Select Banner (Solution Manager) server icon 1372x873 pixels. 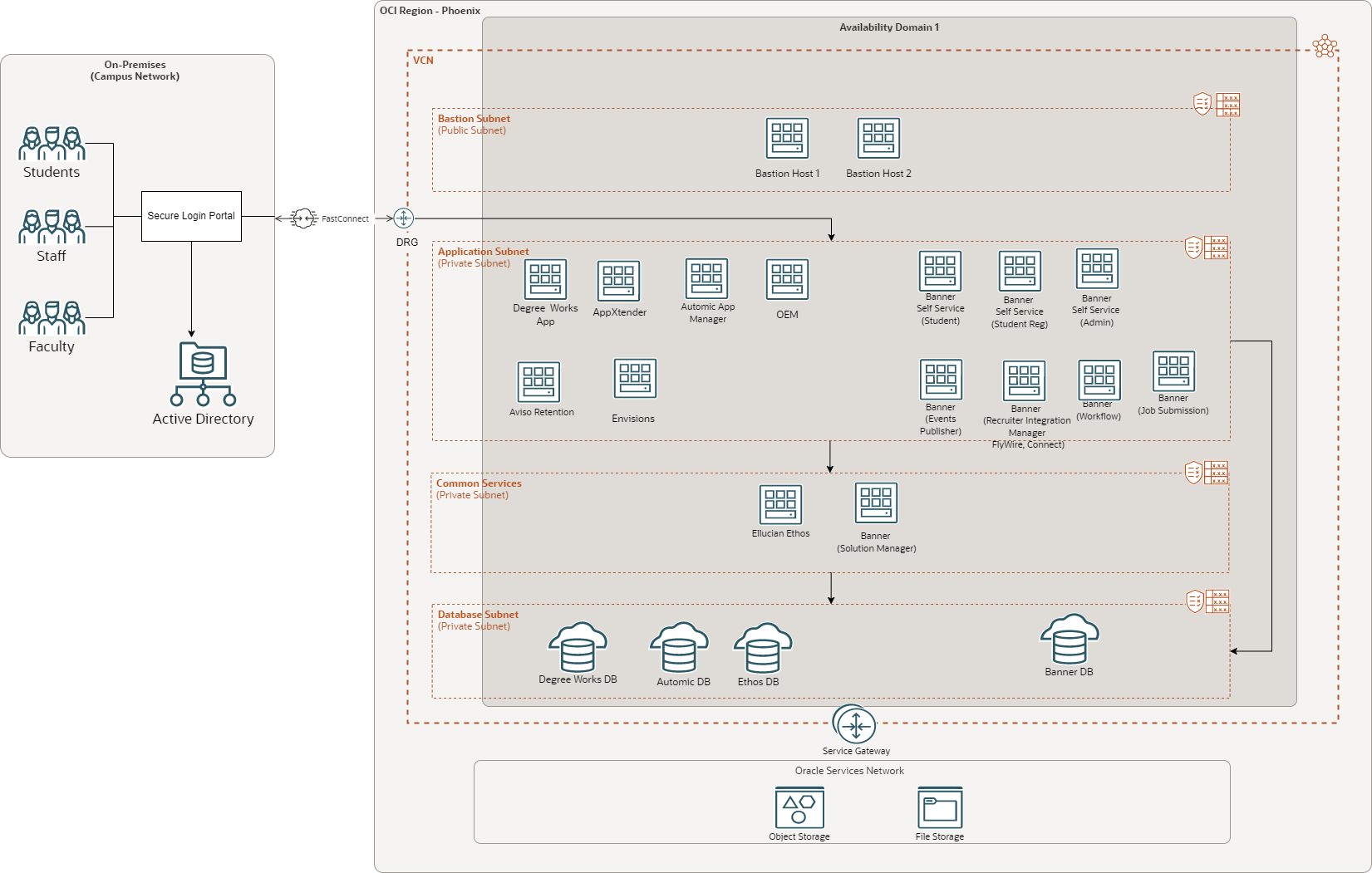coord(876,503)
